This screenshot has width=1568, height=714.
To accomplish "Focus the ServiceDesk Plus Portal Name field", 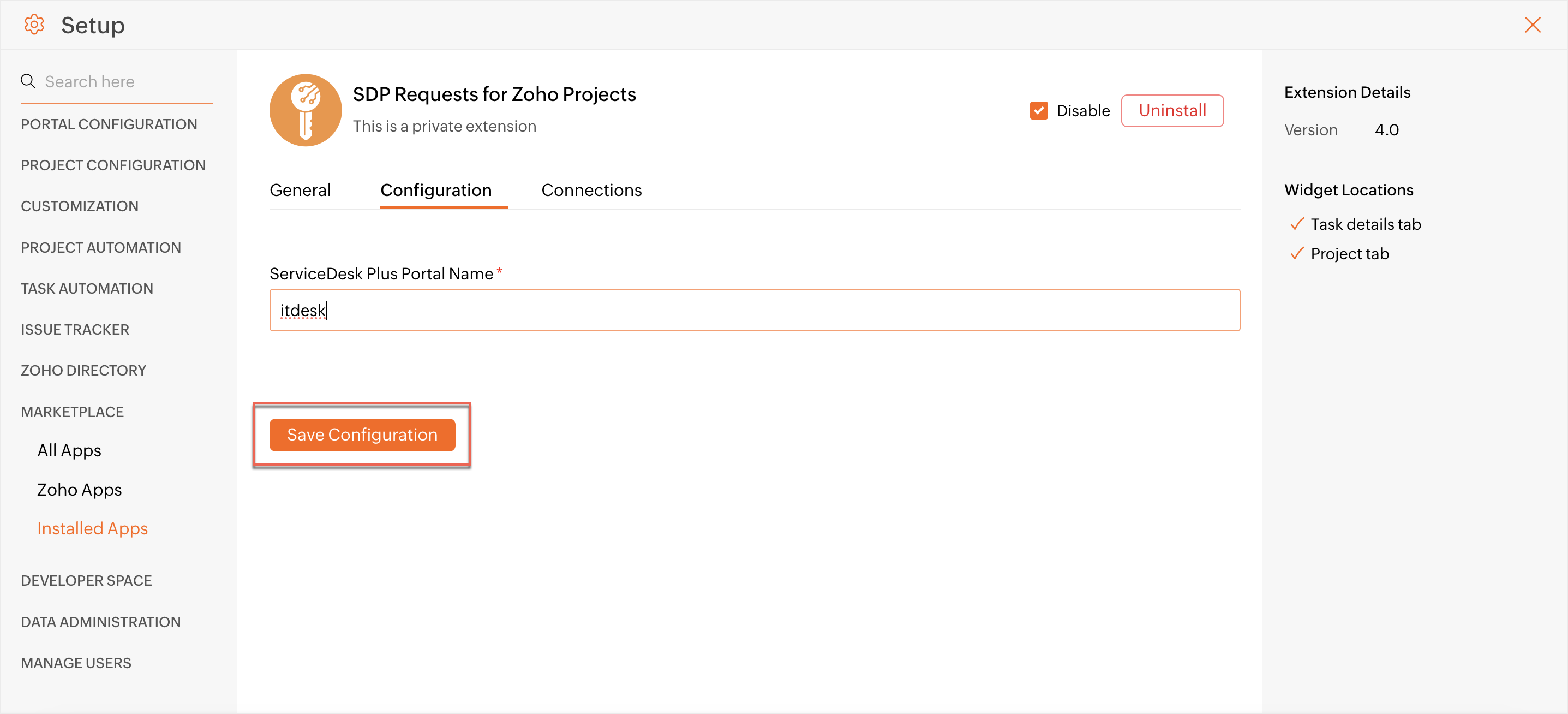I will [x=753, y=310].
